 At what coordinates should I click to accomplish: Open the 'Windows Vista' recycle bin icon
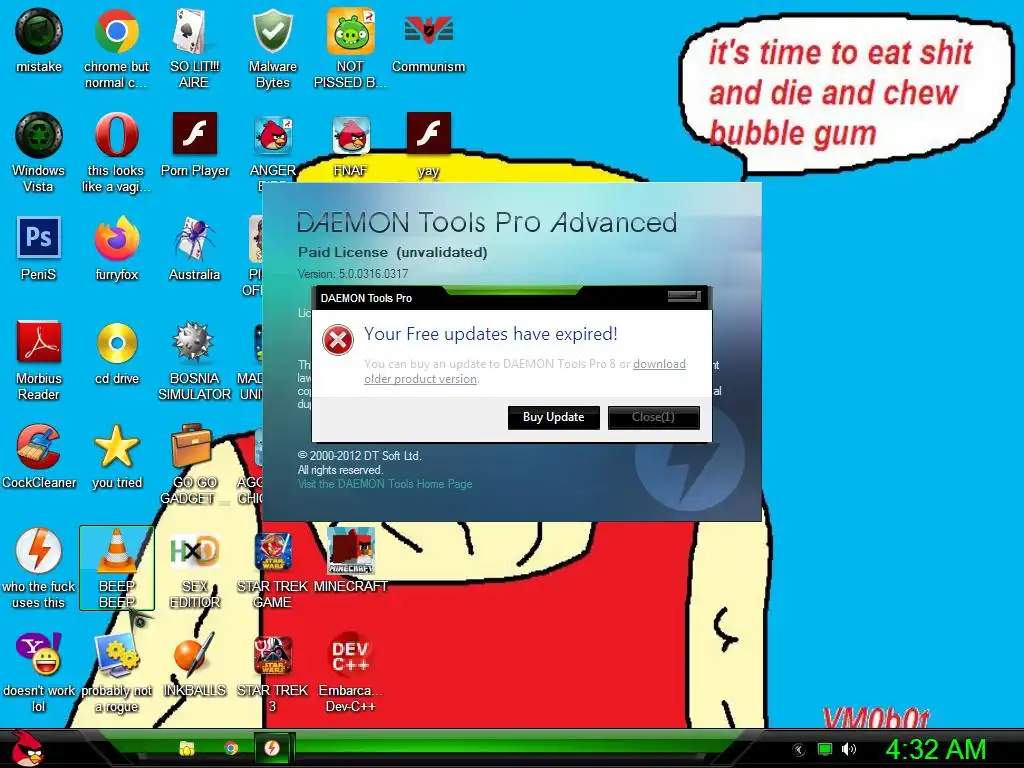pyautogui.click(x=39, y=135)
